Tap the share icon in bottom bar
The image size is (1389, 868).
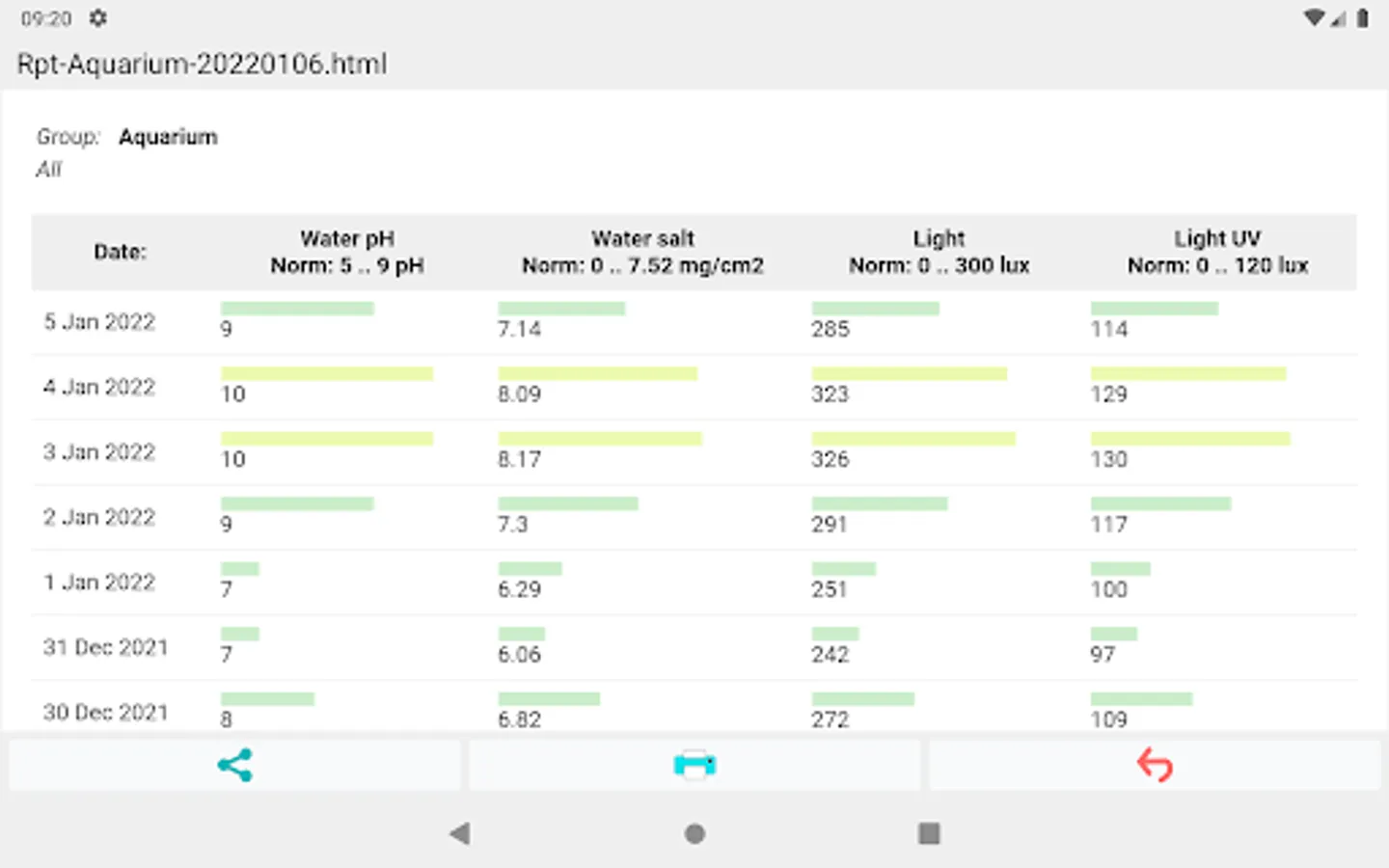tap(234, 766)
